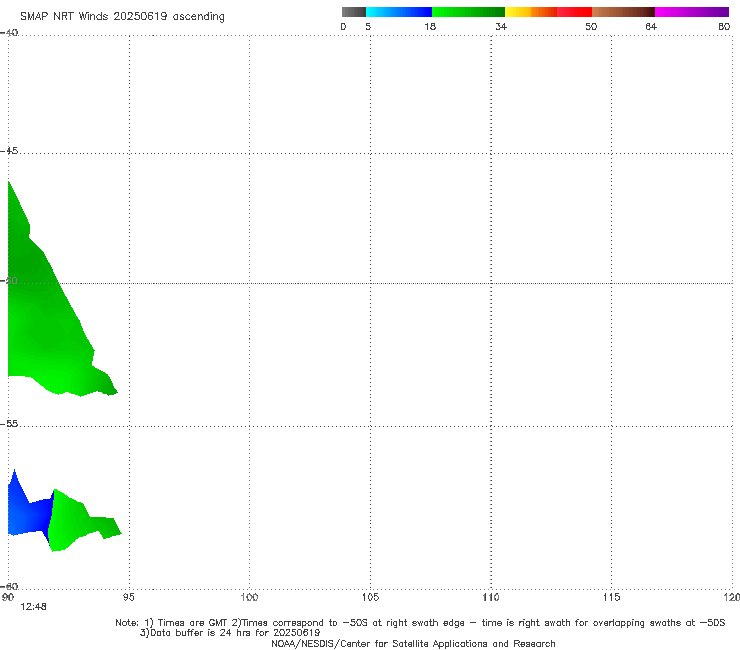
Task: Click the color bar label '5'
Action: pyautogui.click(x=368, y=26)
